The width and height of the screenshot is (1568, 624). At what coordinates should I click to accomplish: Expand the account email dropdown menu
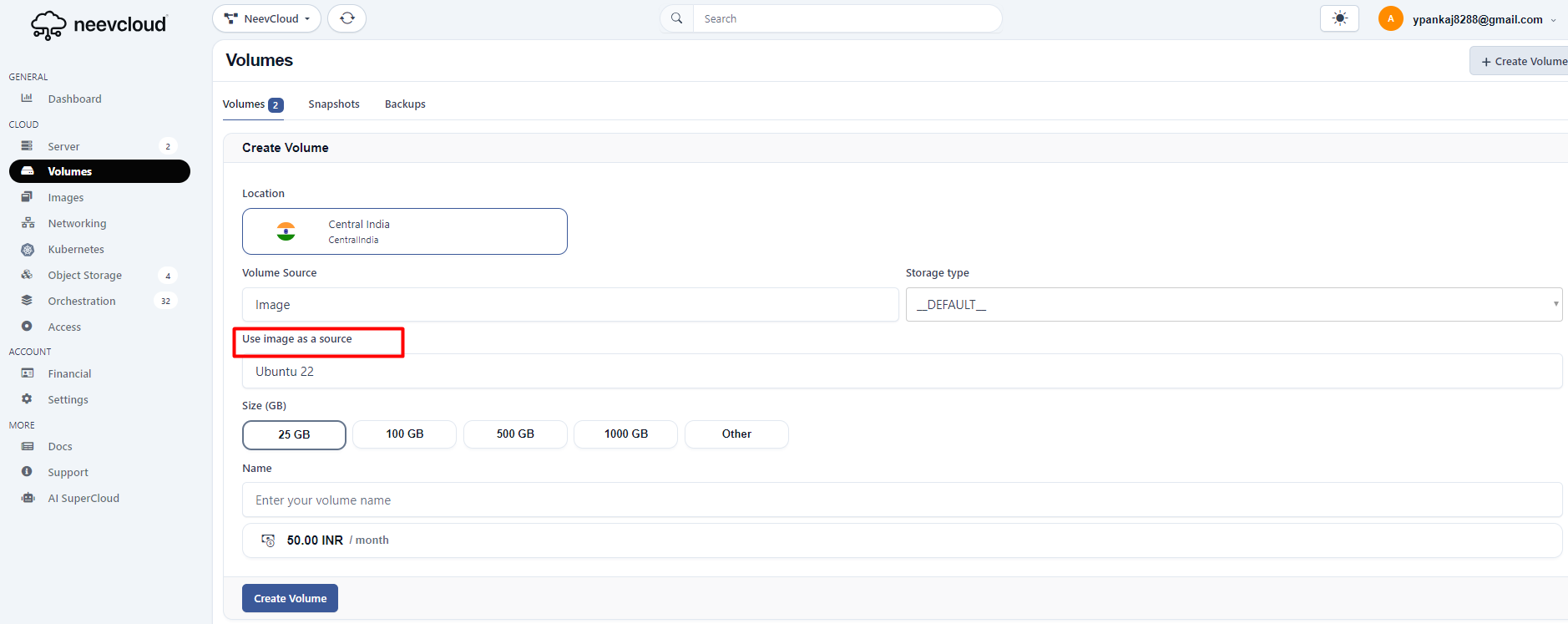[x=1552, y=20]
